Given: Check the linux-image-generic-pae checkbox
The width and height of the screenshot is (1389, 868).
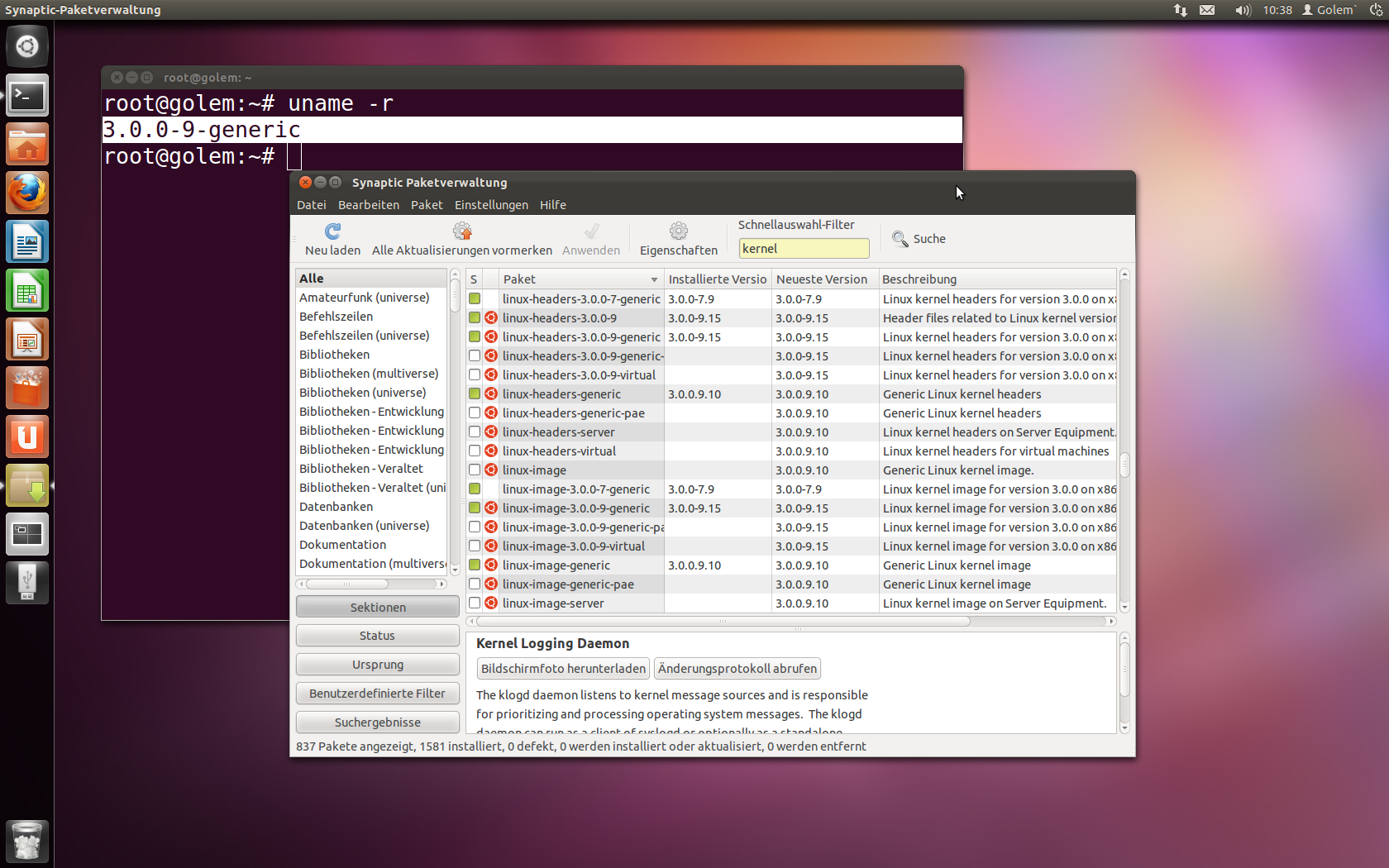Looking at the screenshot, I should (474, 584).
